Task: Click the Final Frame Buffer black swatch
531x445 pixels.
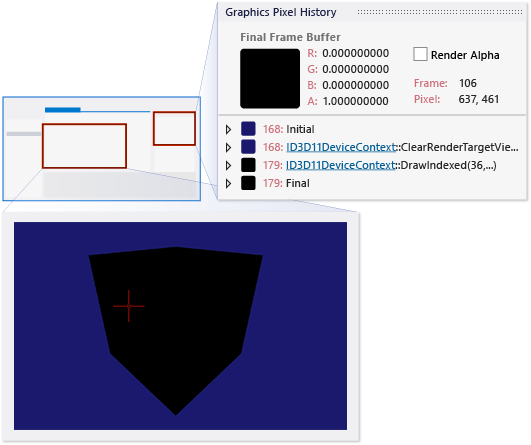Action: point(270,79)
